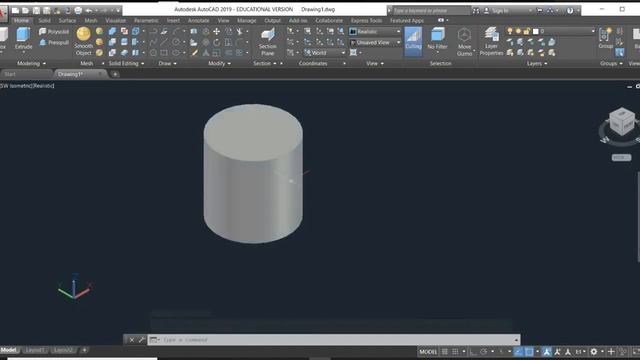Click the Solid Union icon in Solid Editing
Image resolution: width=640 pixels, height=360 pixels.
point(112,31)
